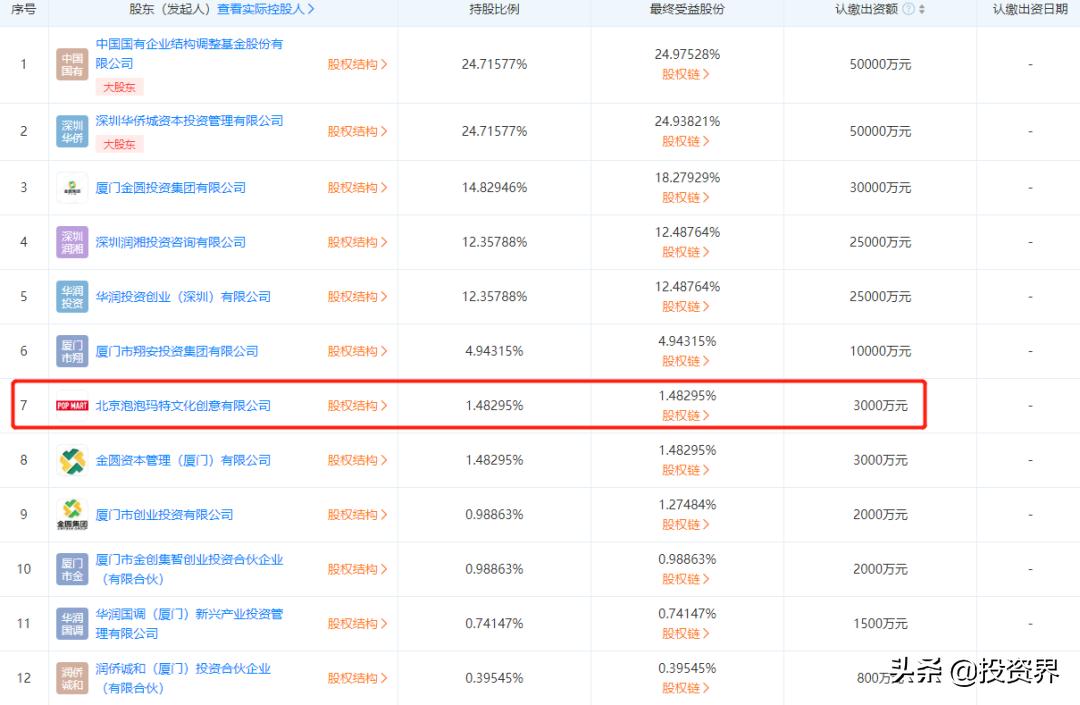
Task: Click the 深圳华侨 logo icon
Action: 71,131
